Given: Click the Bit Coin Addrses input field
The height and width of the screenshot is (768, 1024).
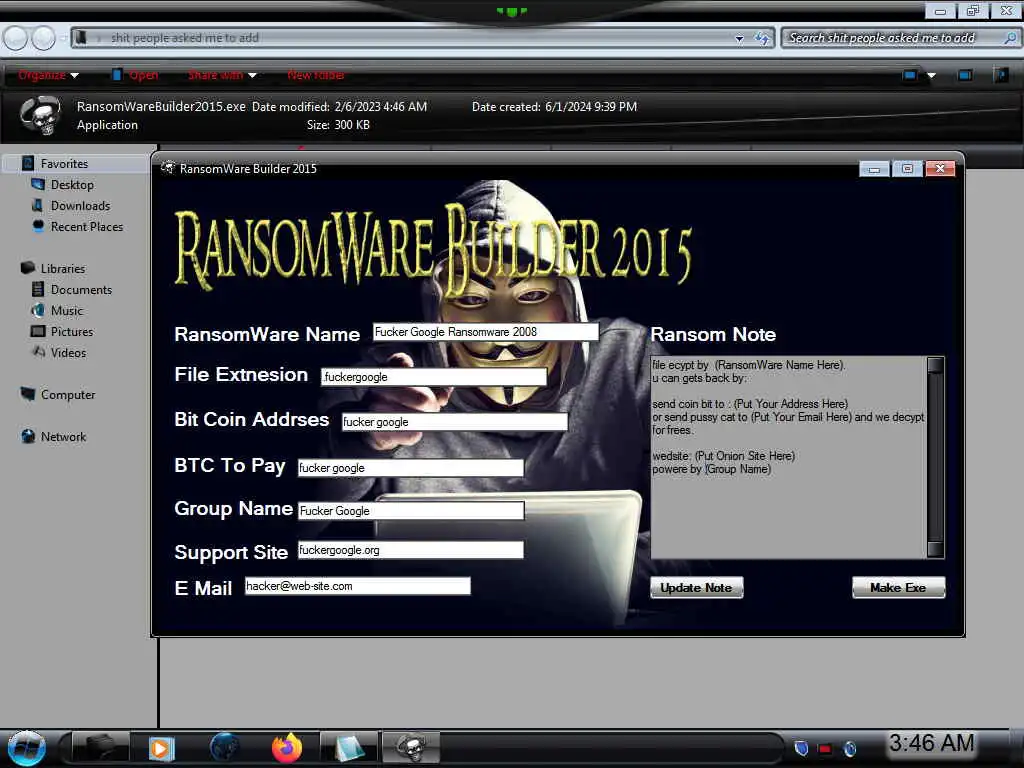Looking at the screenshot, I should [455, 422].
